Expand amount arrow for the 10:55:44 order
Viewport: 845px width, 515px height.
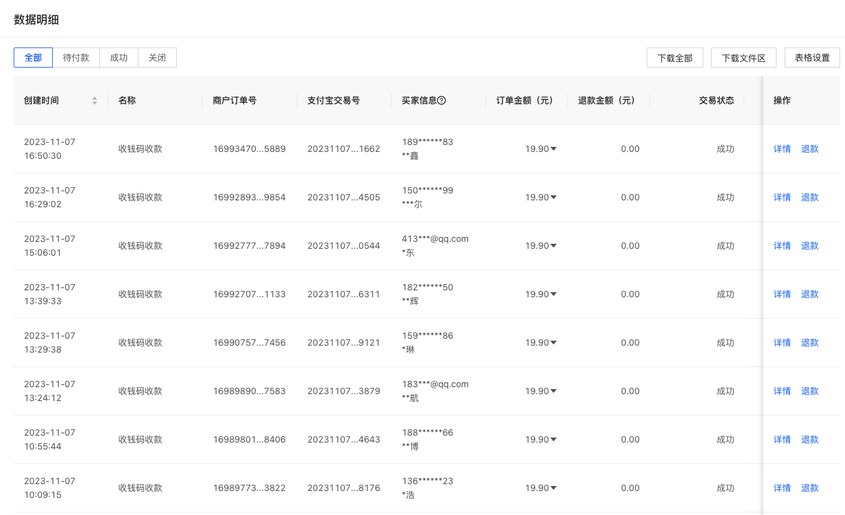(x=553, y=440)
